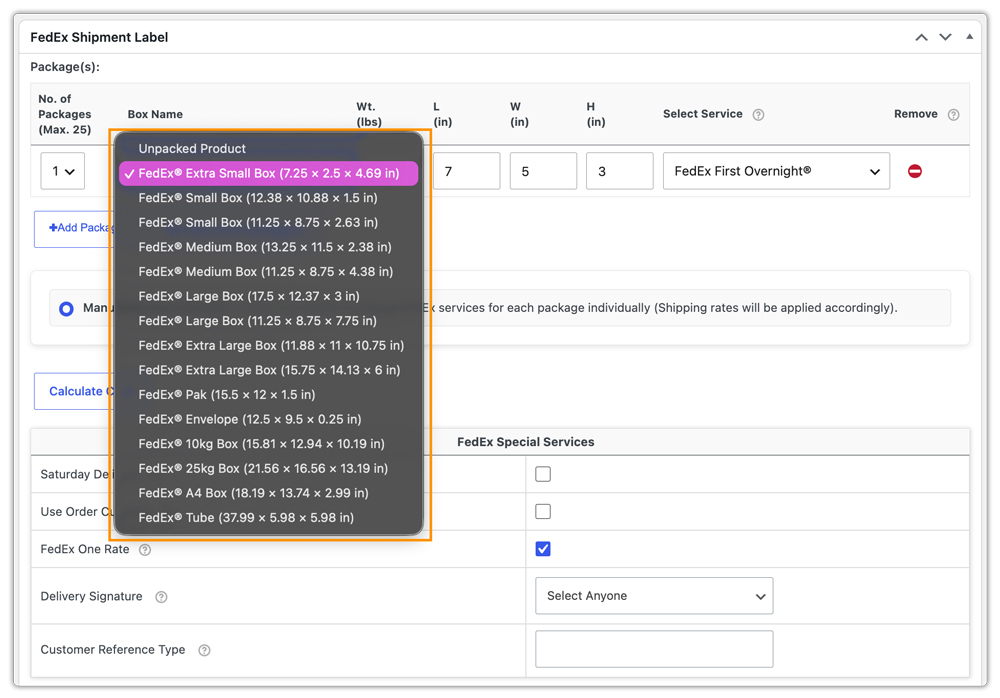The height and width of the screenshot is (698, 1000).
Task: Uncheck the FedEx One Rate checkbox
Action: pyautogui.click(x=543, y=549)
